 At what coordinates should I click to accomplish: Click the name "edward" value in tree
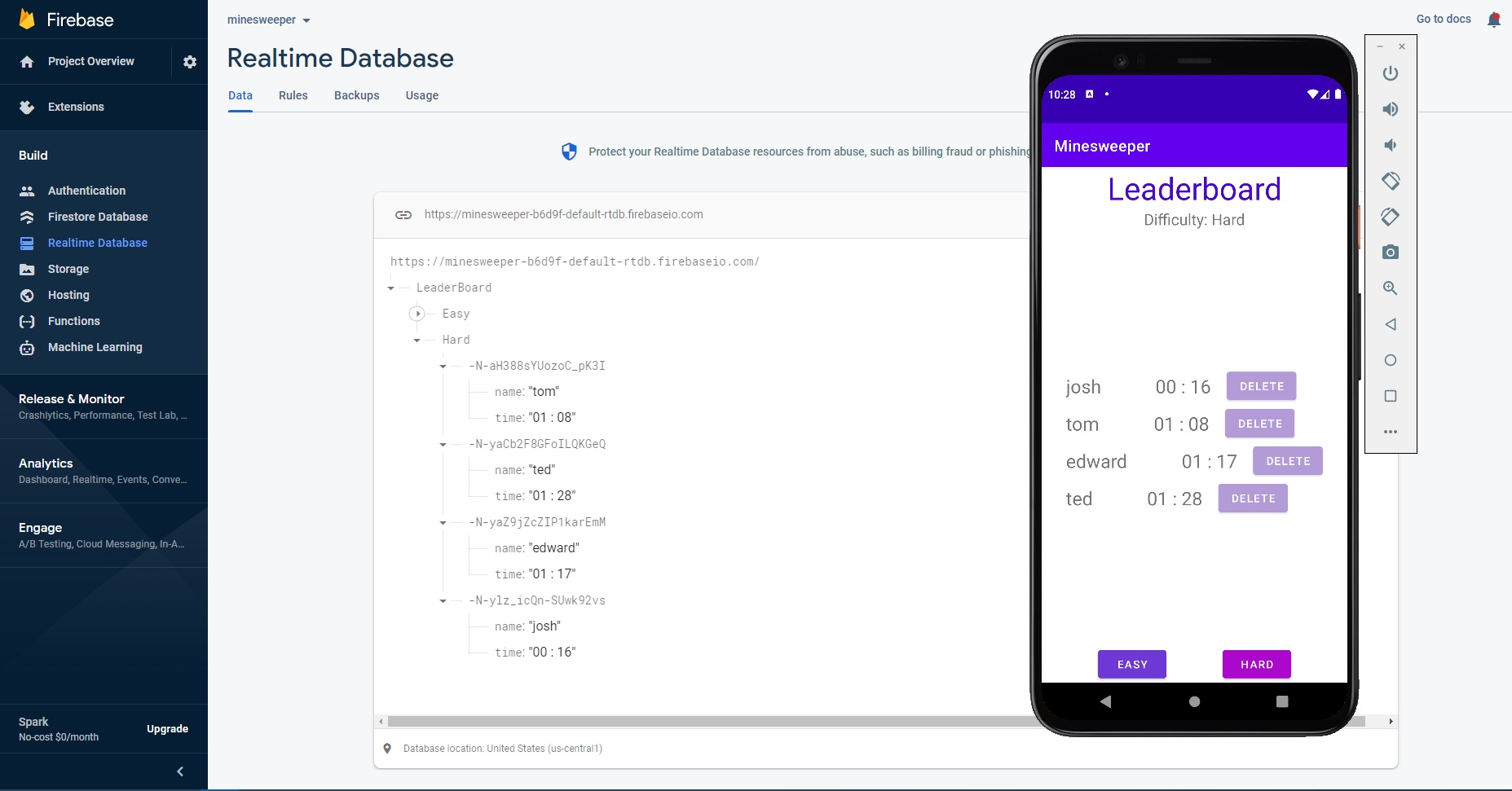point(554,548)
